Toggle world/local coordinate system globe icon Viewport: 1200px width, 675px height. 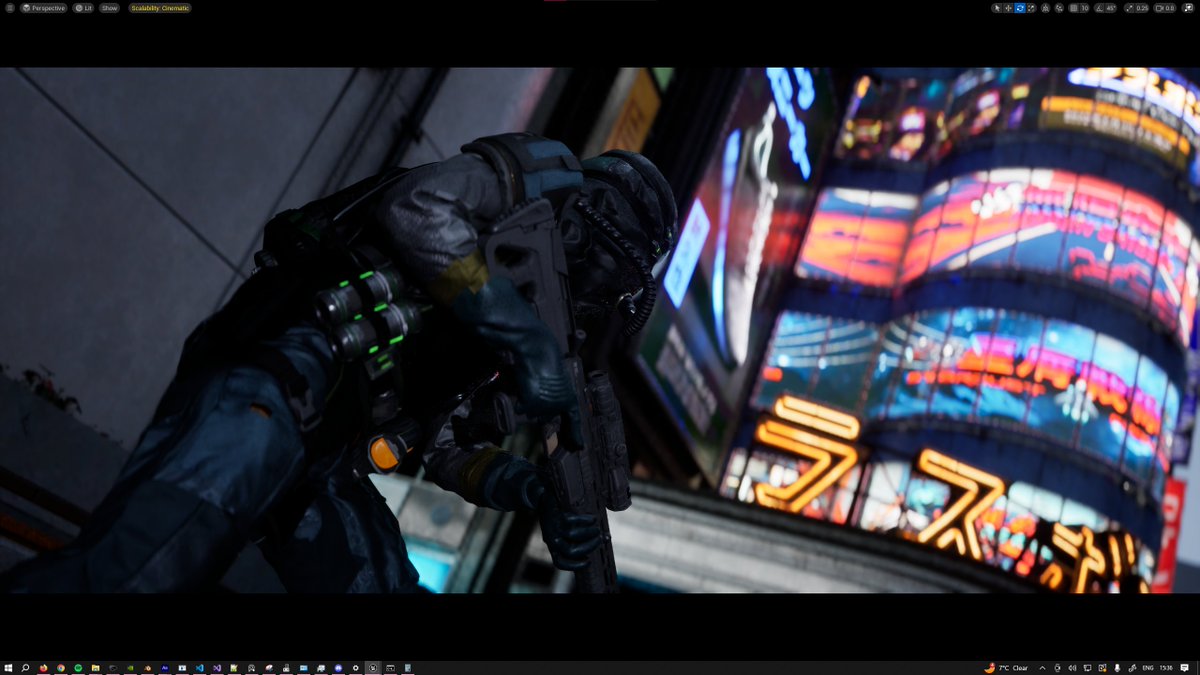[1045, 8]
